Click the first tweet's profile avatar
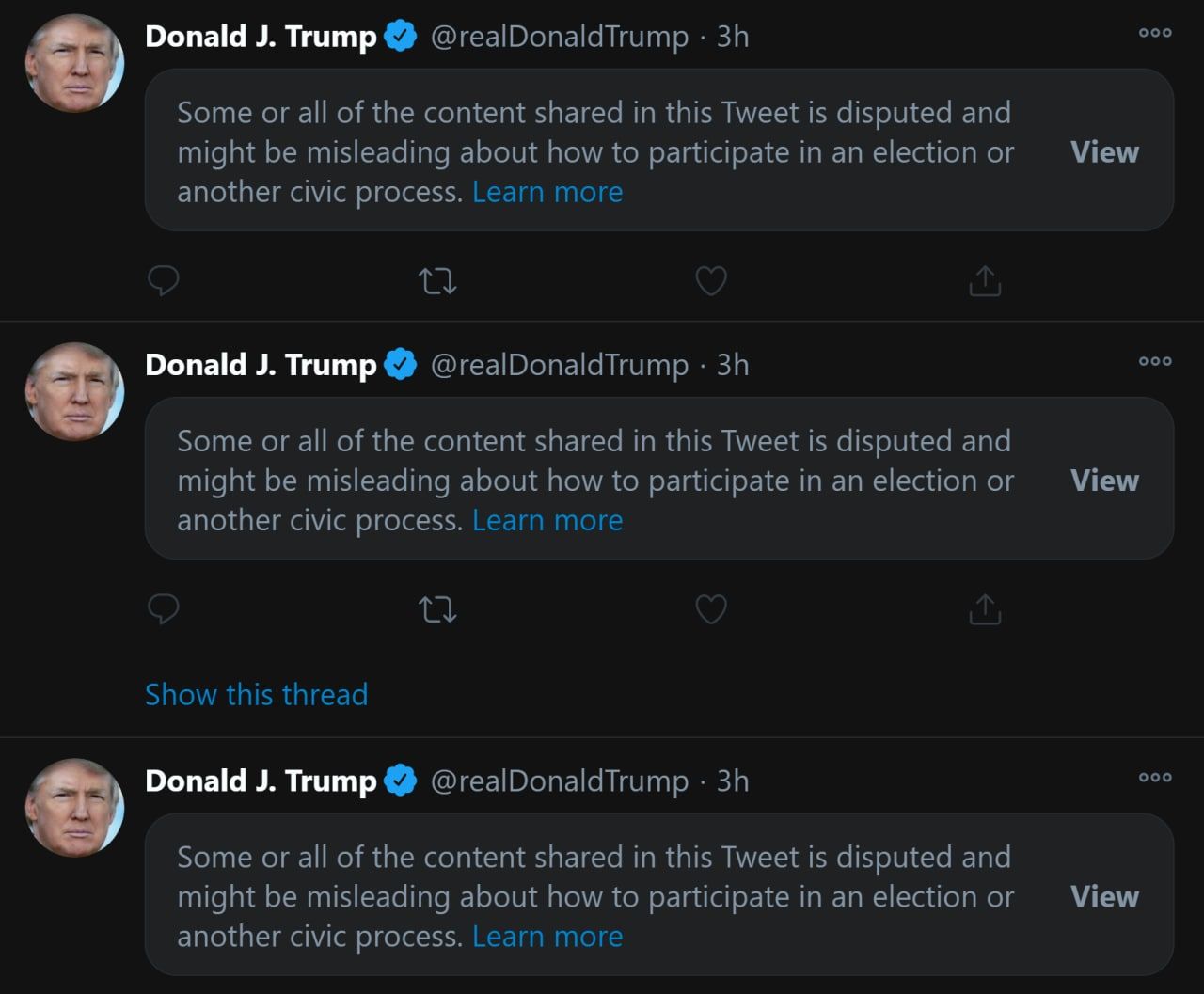1204x994 pixels. tap(74, 63)
